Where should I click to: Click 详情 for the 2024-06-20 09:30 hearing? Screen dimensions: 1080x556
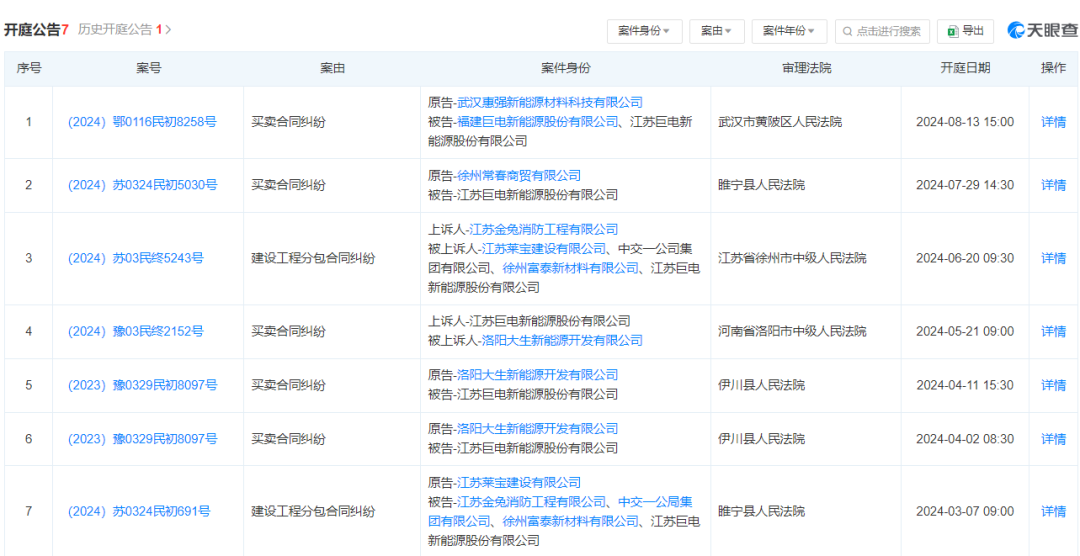pos(1053,258)
